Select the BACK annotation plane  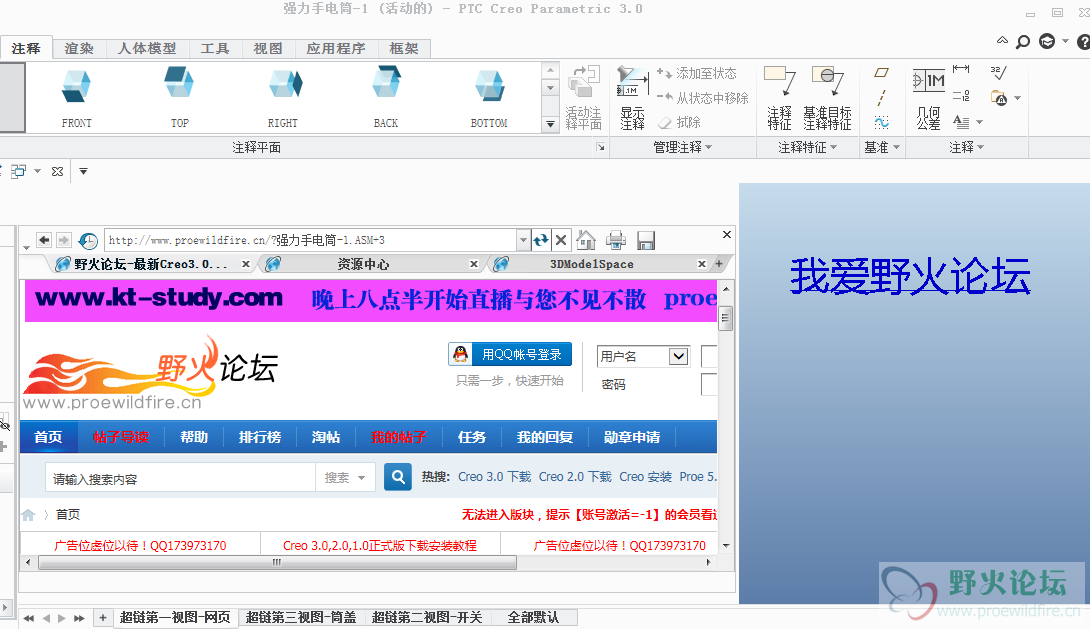click(386, 97)
